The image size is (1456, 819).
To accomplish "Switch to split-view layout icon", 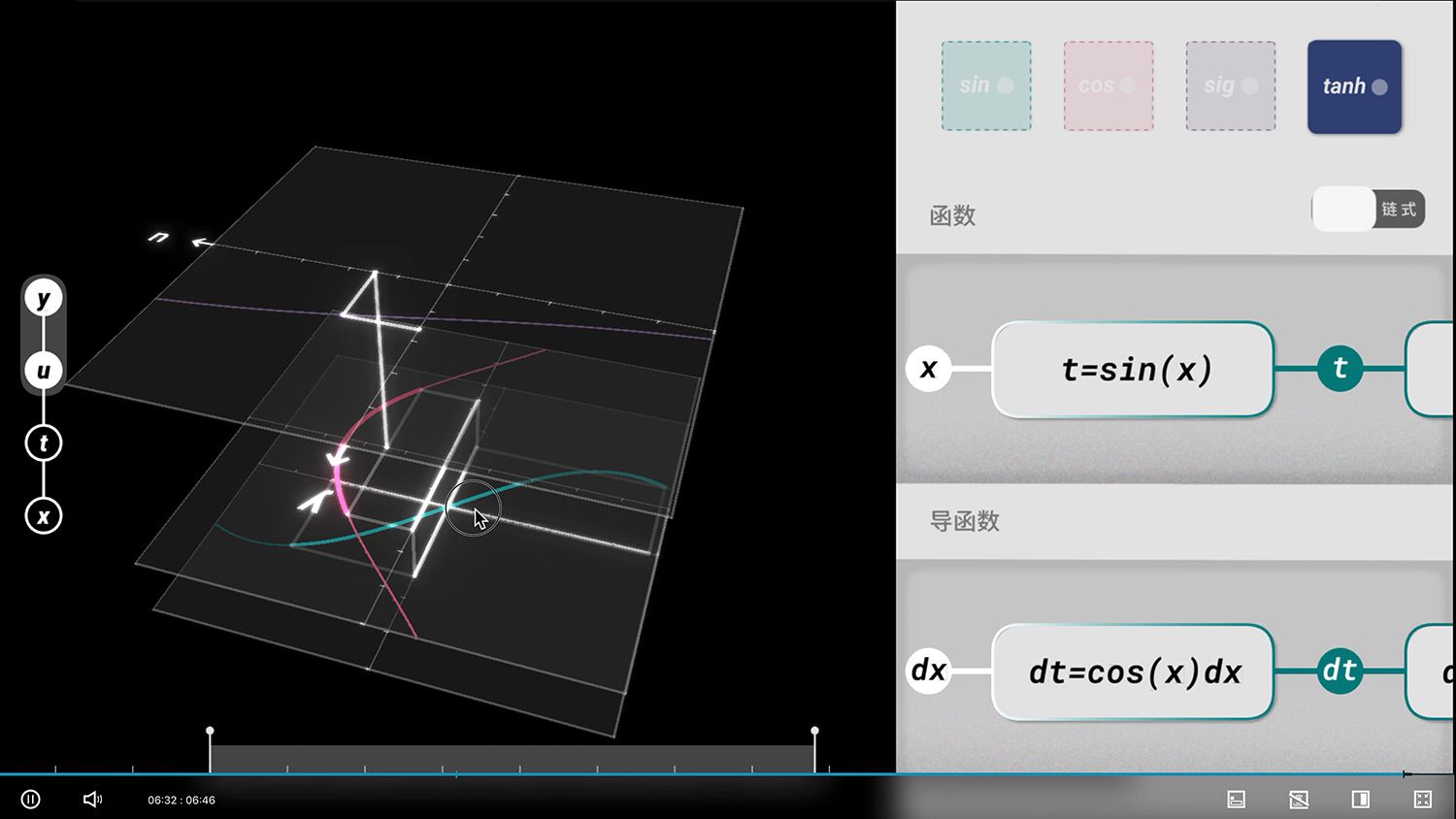I will (1361, 800).
